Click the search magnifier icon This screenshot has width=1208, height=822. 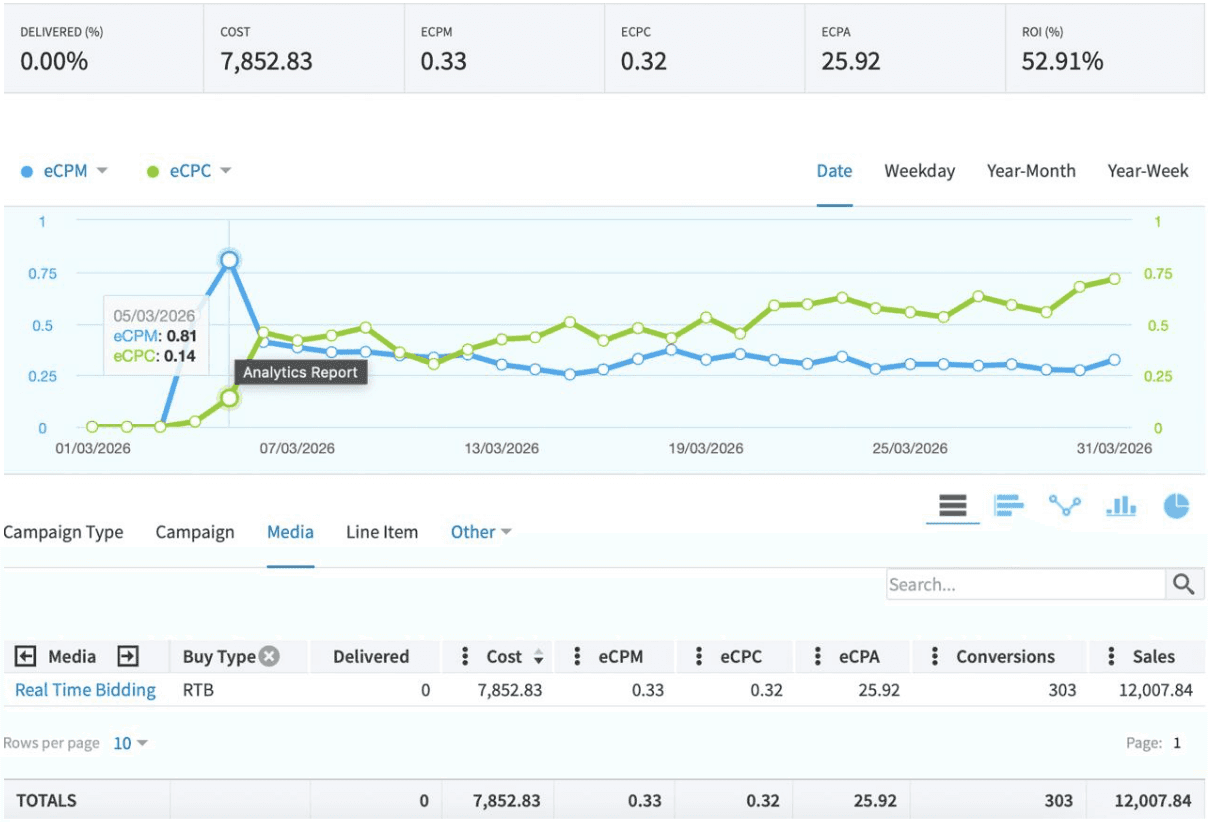pyautogui.click(x=1184, y=585)
